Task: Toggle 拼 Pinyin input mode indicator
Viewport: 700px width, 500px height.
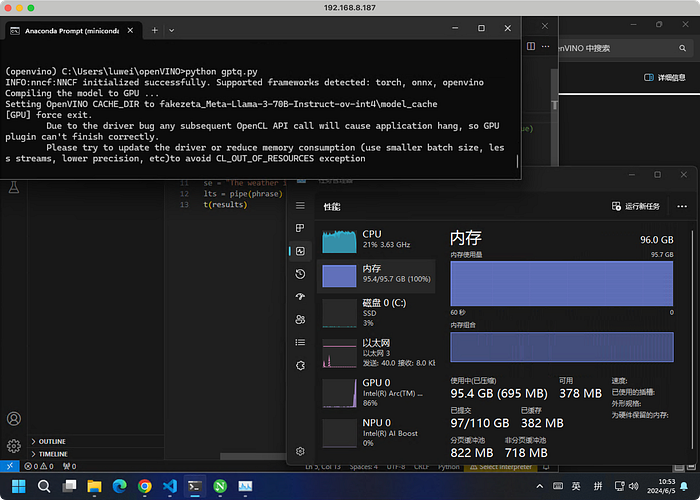Action: pos(598,486)
